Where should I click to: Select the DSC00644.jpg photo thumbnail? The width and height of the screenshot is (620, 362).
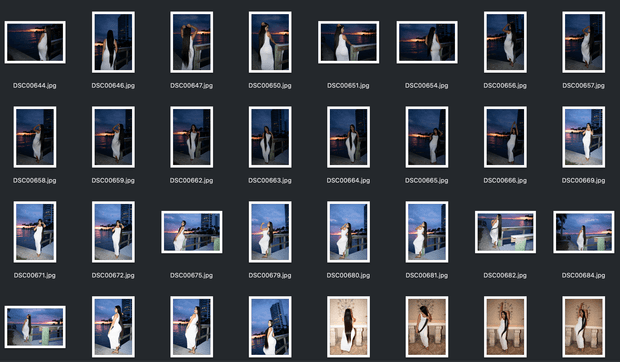35,42
